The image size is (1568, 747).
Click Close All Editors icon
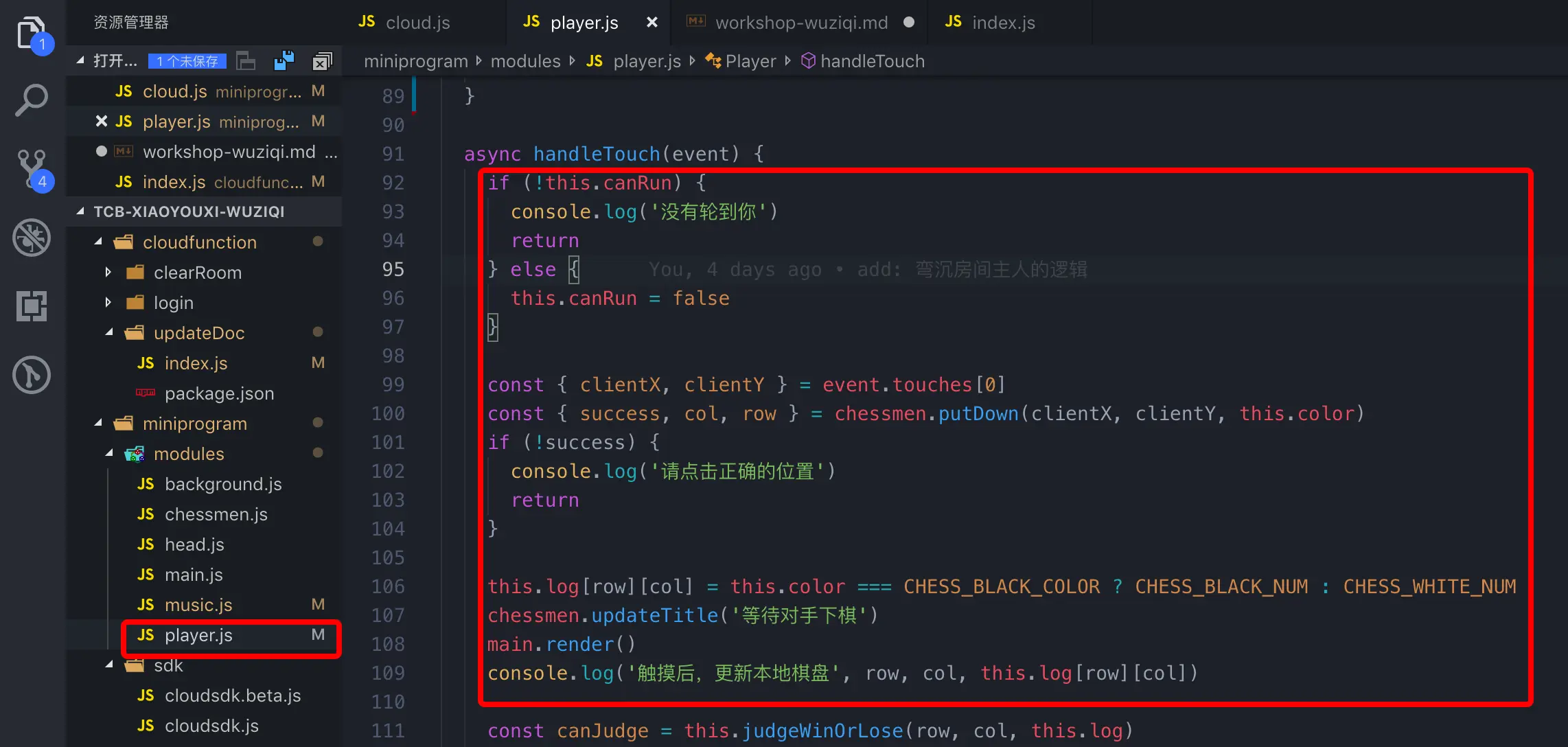point(321,61)
